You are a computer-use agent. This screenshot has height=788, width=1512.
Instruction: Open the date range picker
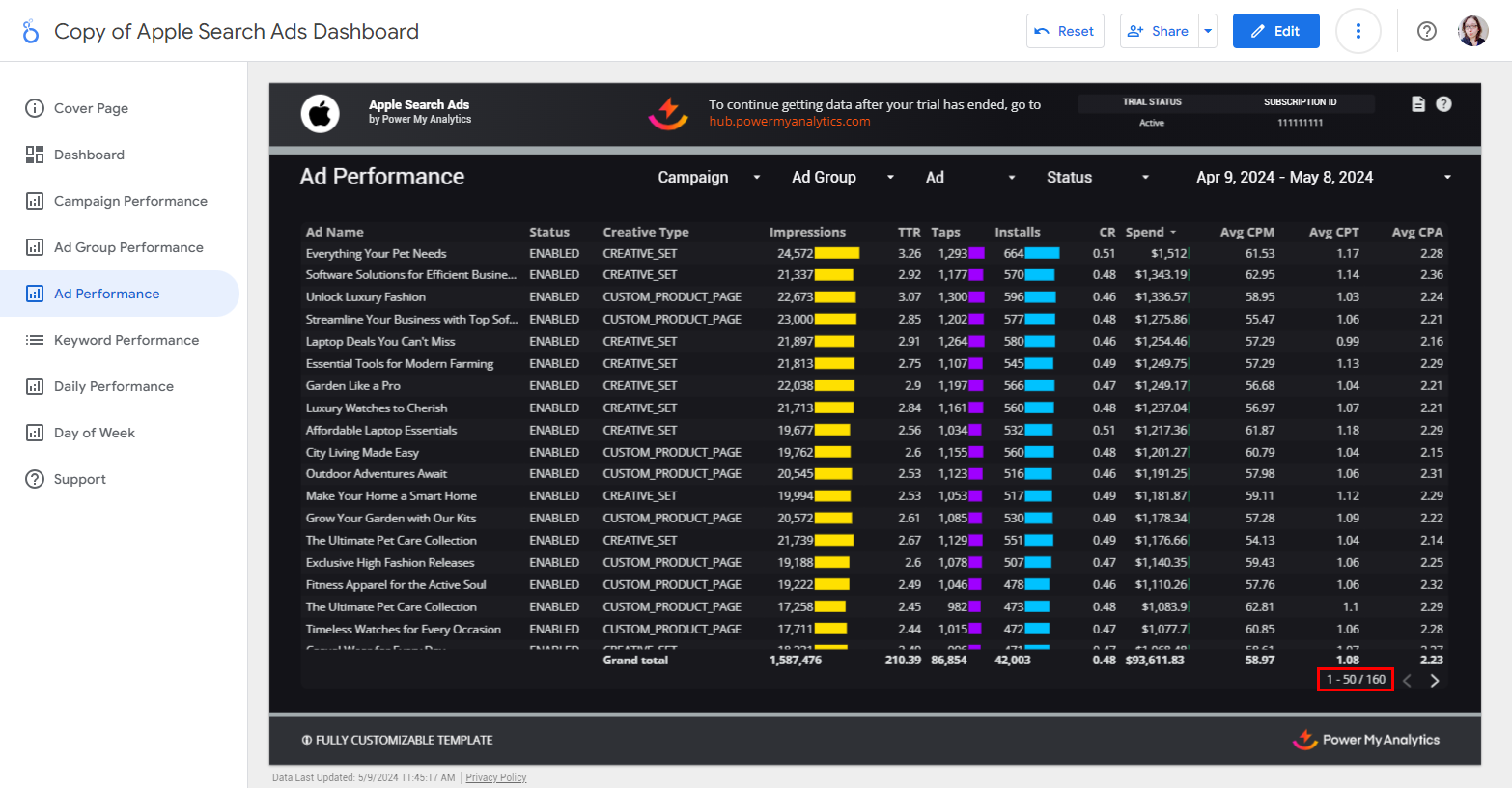pyautogui.click(x=1323, y=178)
